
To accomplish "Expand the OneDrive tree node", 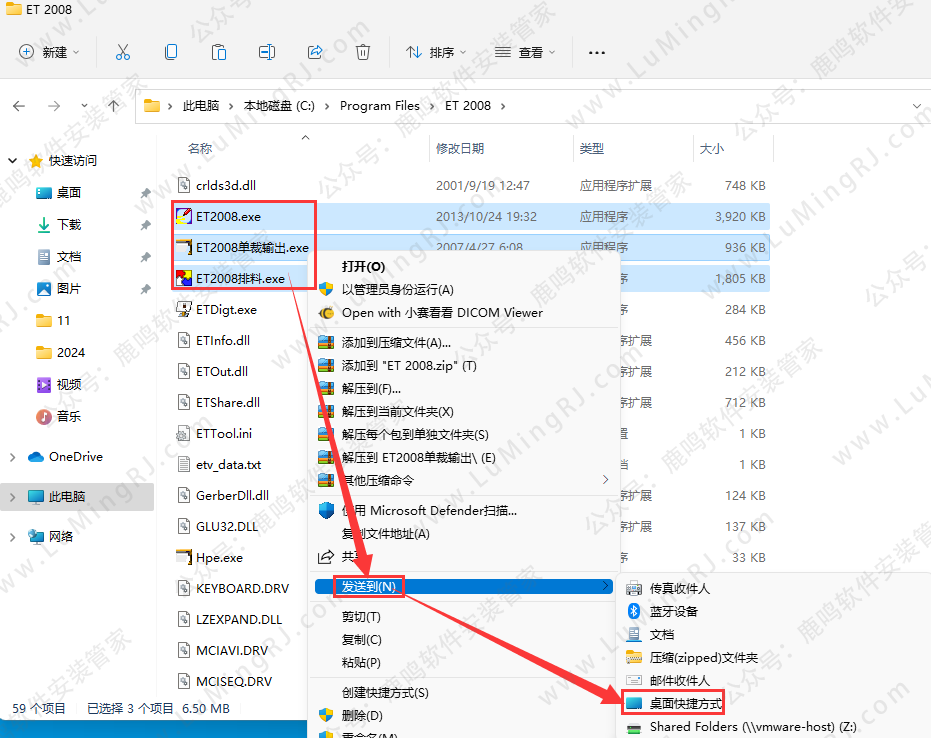I will click(13, 457).
